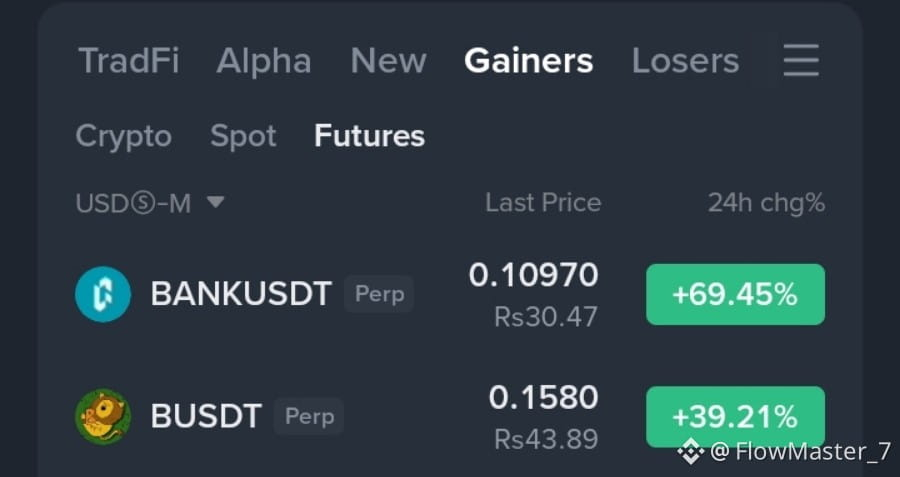Image resolution: width=900 pixels, height=477 pixels.
Task: Switch to the Alpha tab
Action: 264,61
